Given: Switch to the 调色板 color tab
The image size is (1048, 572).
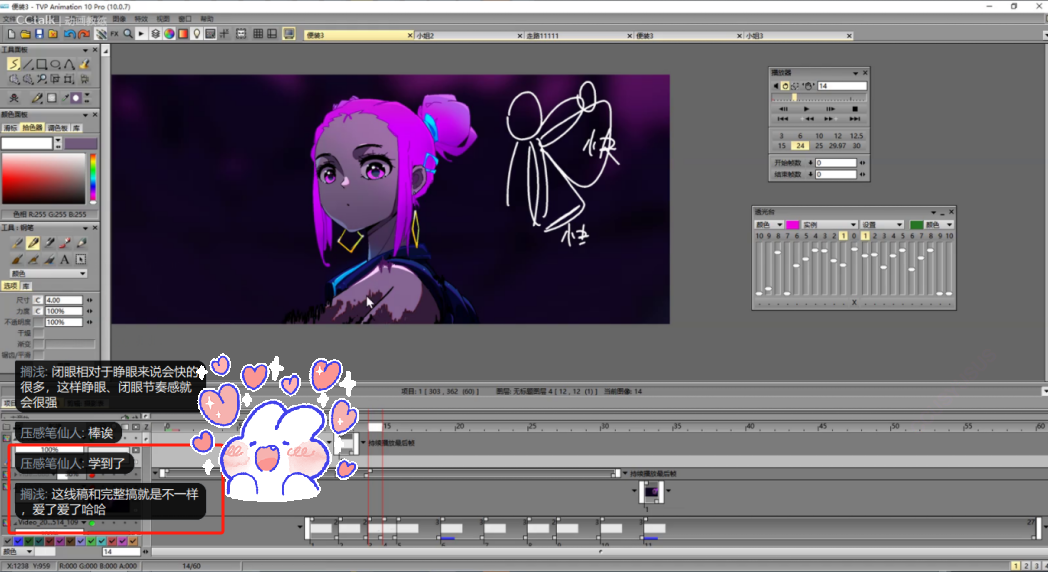Looking at the screenshot, I should tap(57, 128).
